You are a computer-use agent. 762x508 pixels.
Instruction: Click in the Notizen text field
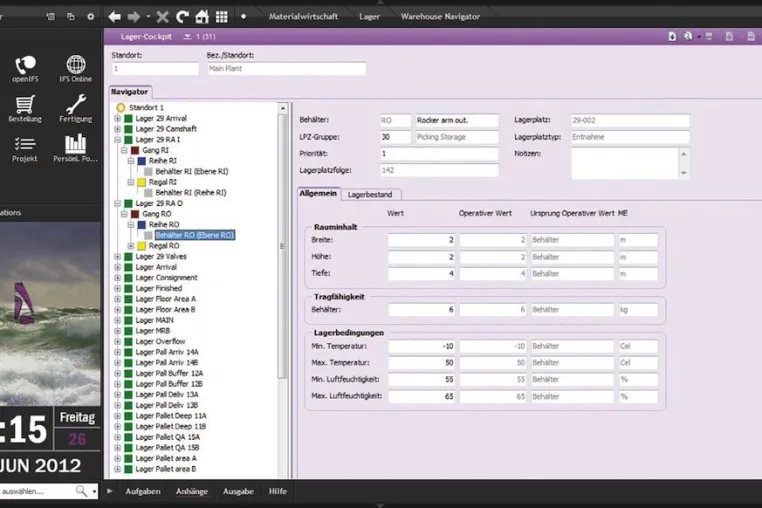tap(625, 163)
